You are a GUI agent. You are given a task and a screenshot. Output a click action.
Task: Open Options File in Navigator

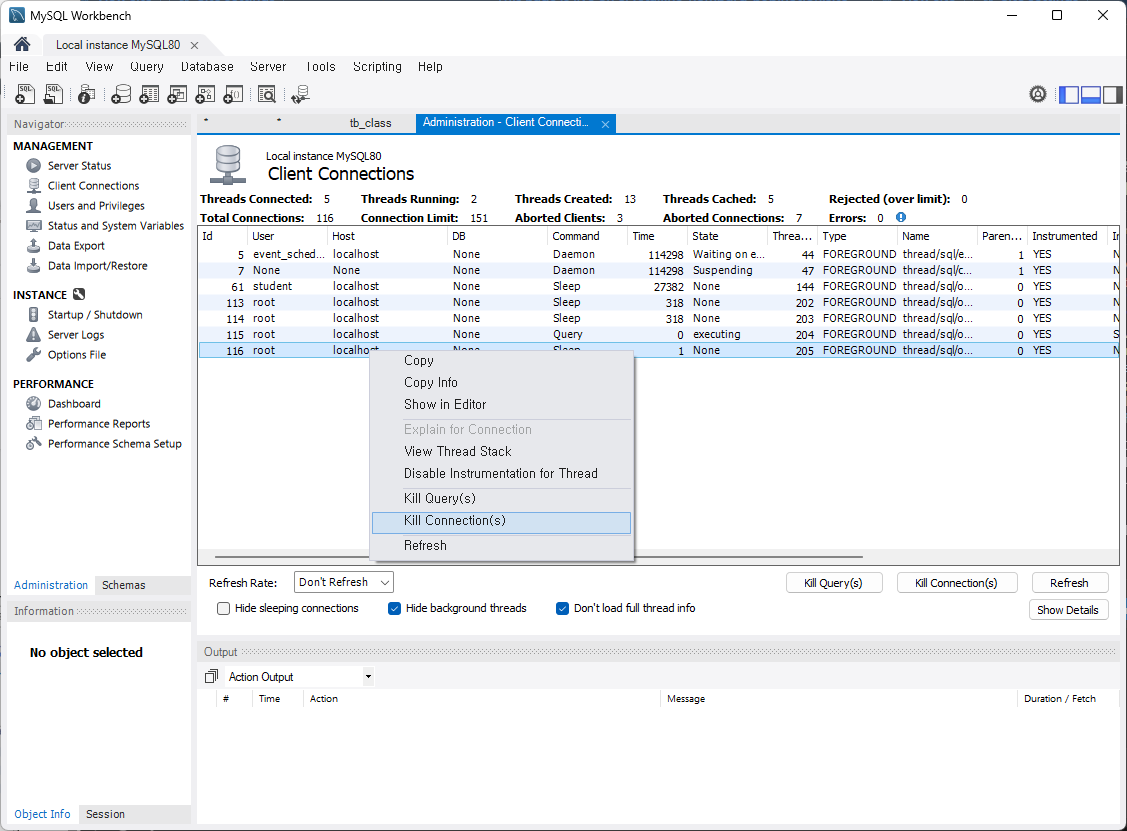pos(76,355)
